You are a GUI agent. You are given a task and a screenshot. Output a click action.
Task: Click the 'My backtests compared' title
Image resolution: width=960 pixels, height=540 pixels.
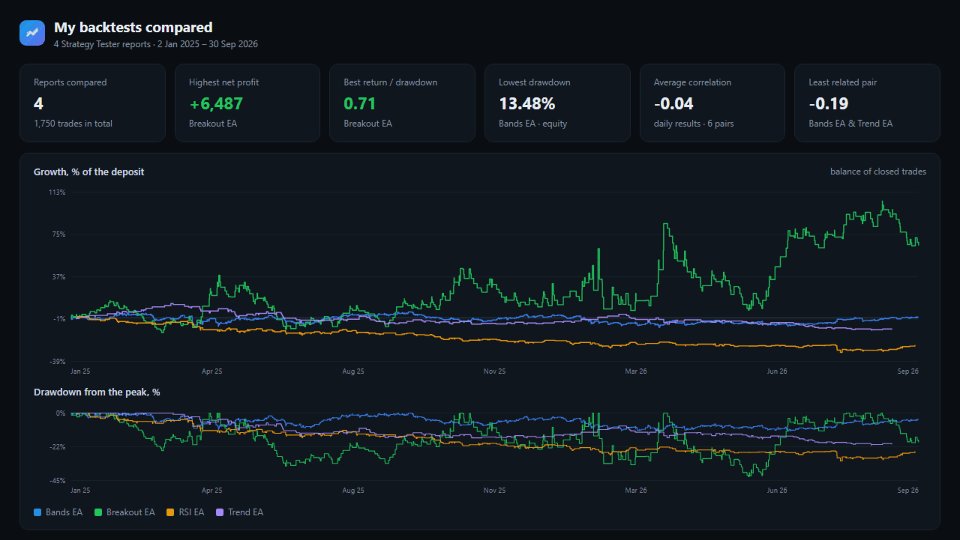(133, 28)
